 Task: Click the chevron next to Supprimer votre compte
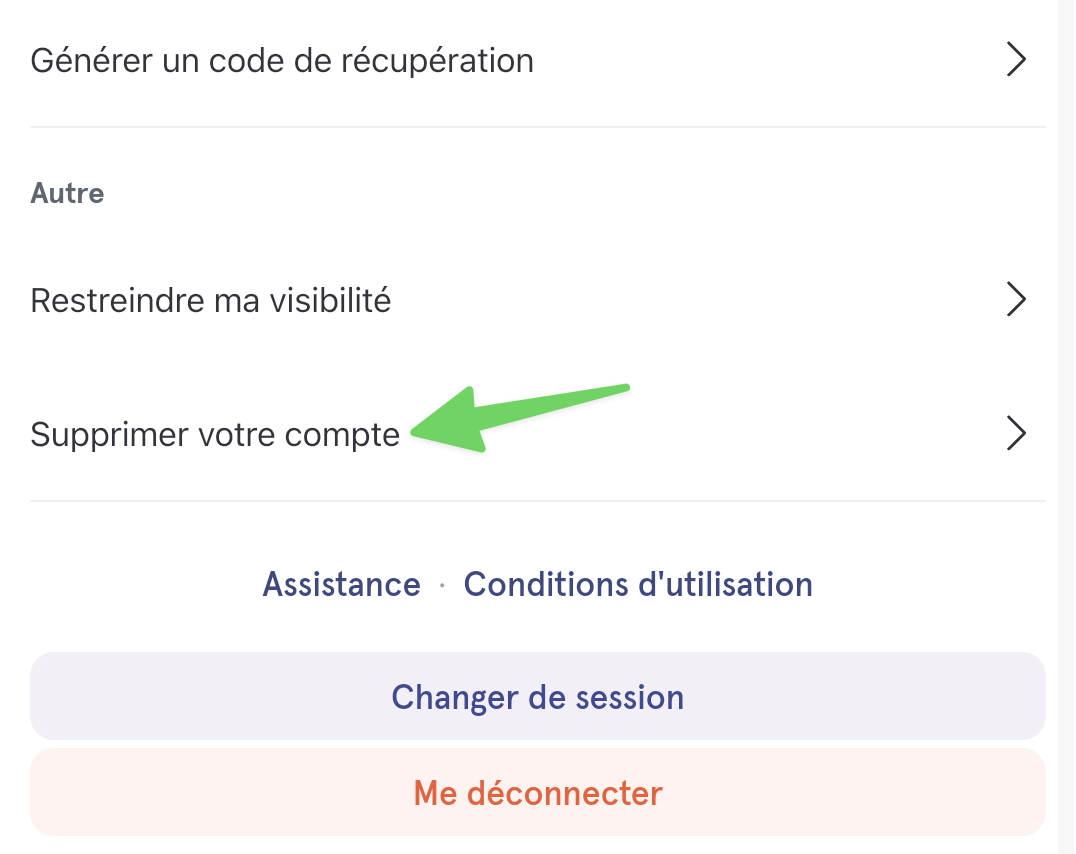click(1016, 433)
